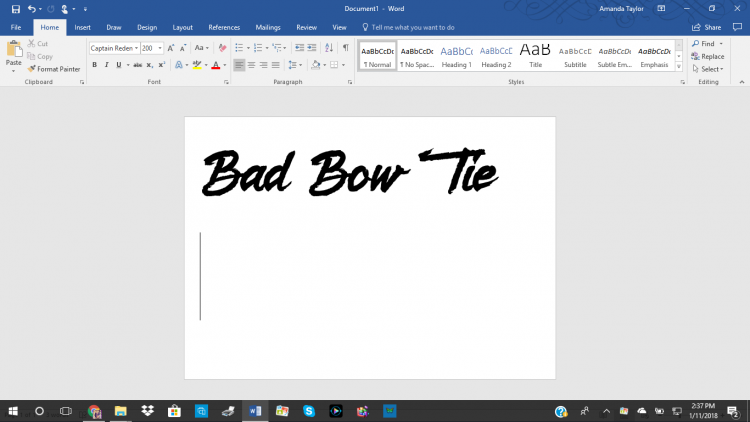Decrease the paragraph indent
Viewport: 750px width, 422px height.
click(299, 48)
